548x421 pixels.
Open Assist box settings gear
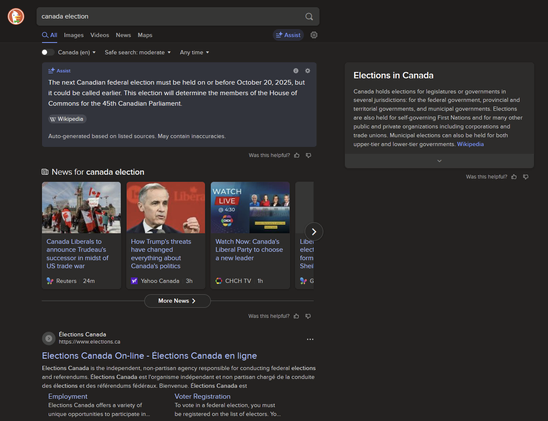coord(308,71)
